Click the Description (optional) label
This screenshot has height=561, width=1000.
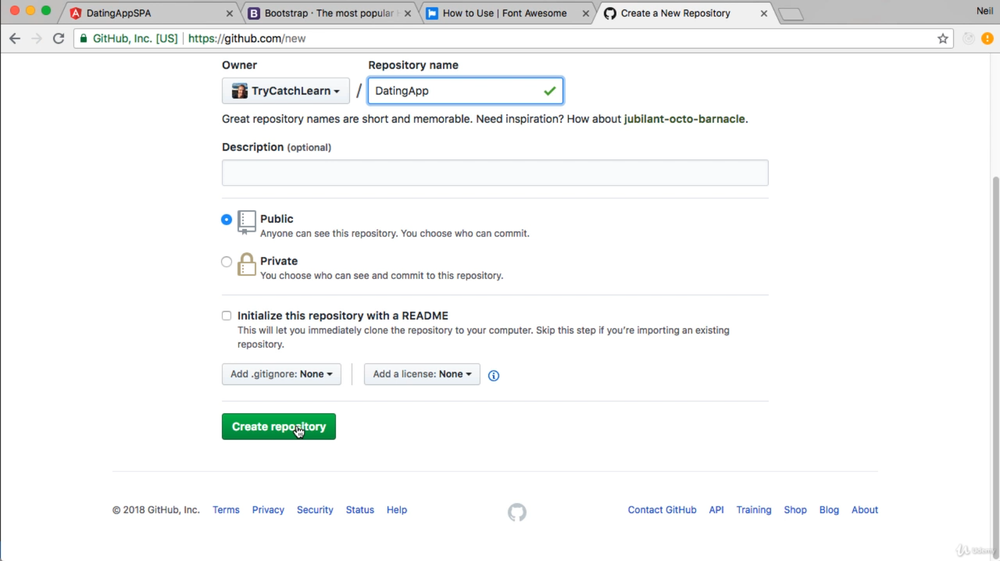[x=277, y=147]
